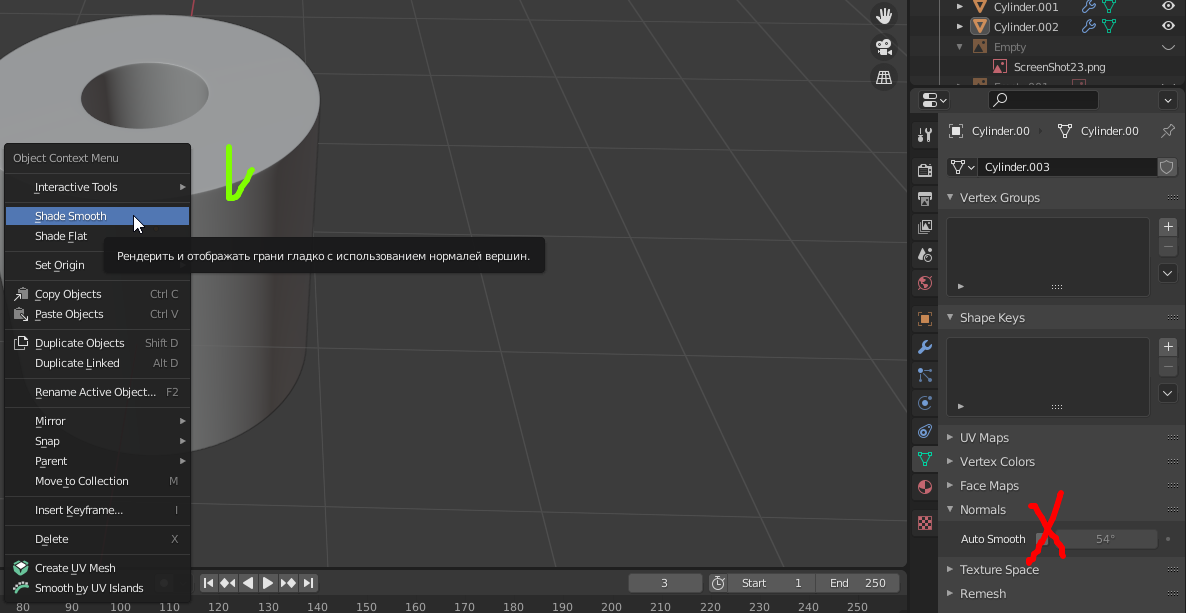Viewport: 1186px width, 613px height.
Task: Expand the Texture Space panel
Action: pos(950,569)
